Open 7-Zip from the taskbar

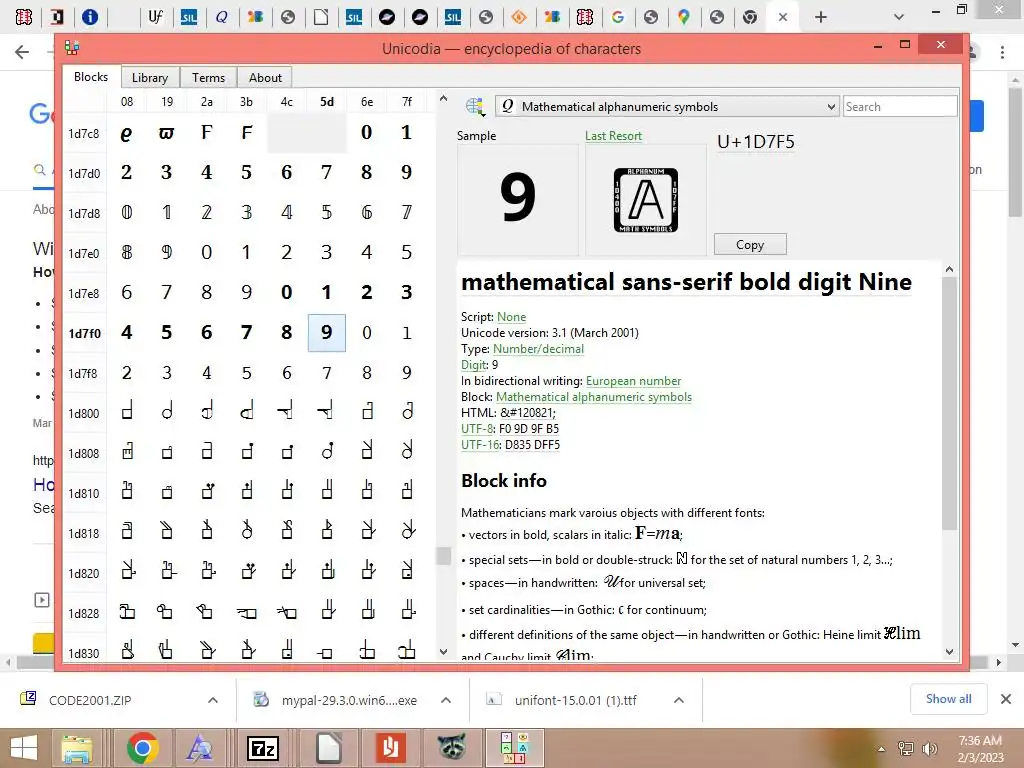[x=263, y=748]
